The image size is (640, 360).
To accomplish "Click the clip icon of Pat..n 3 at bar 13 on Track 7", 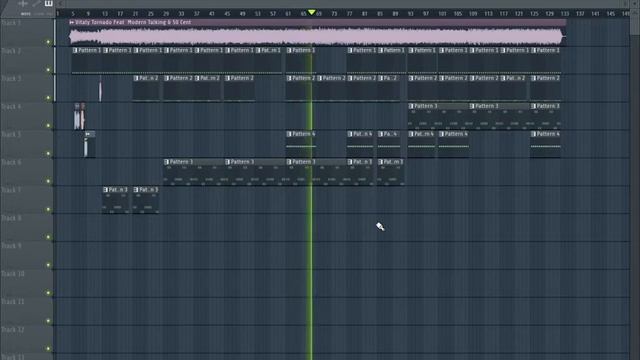I will click(x=105, y=190).
